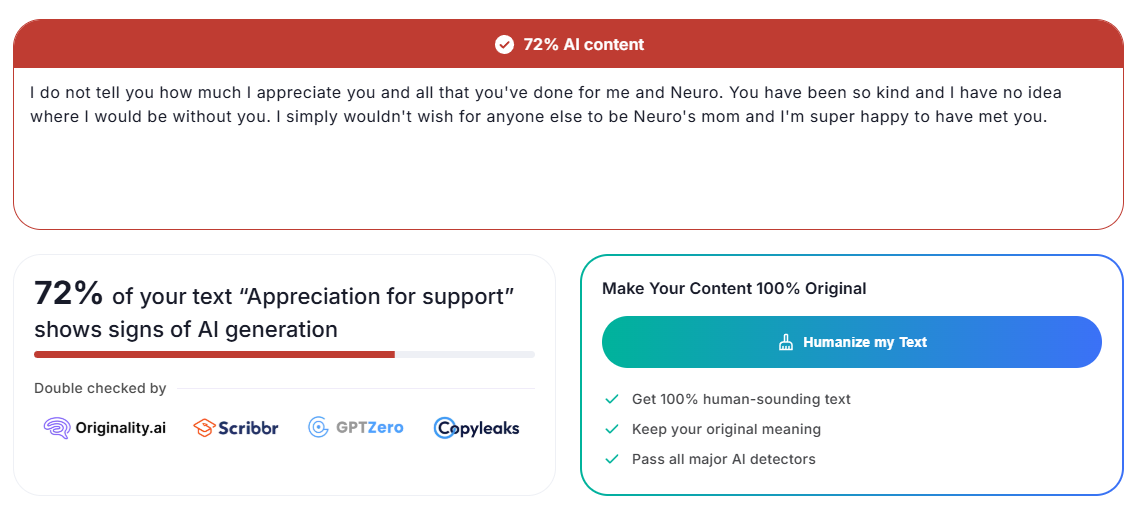Image resolution: width=1139 pixels, height=510 pixels.
Task: Click the GPTZero circular logo icon
Action: [318, 428]
